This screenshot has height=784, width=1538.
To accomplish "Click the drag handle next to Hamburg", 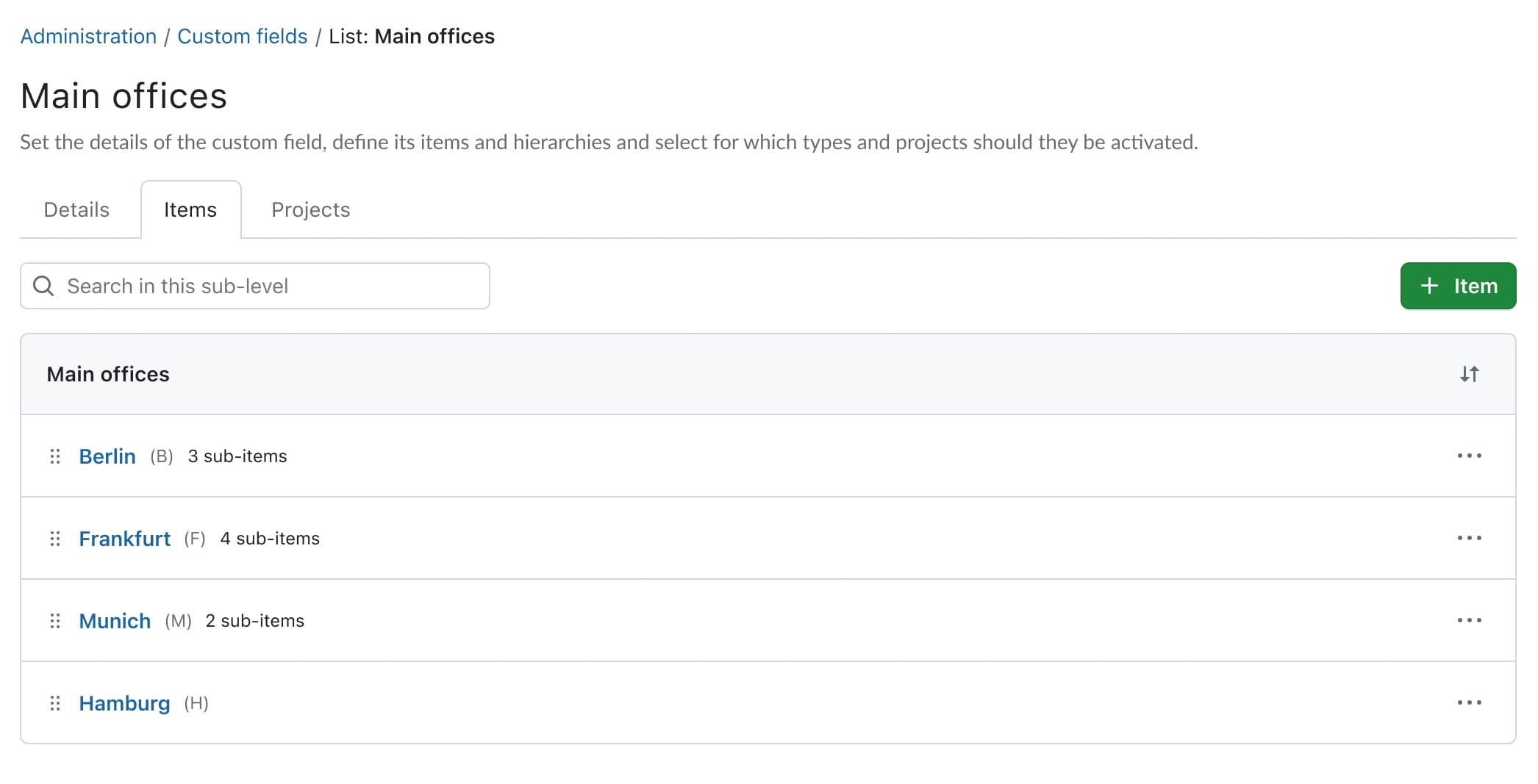I will [x=56, y=703].
